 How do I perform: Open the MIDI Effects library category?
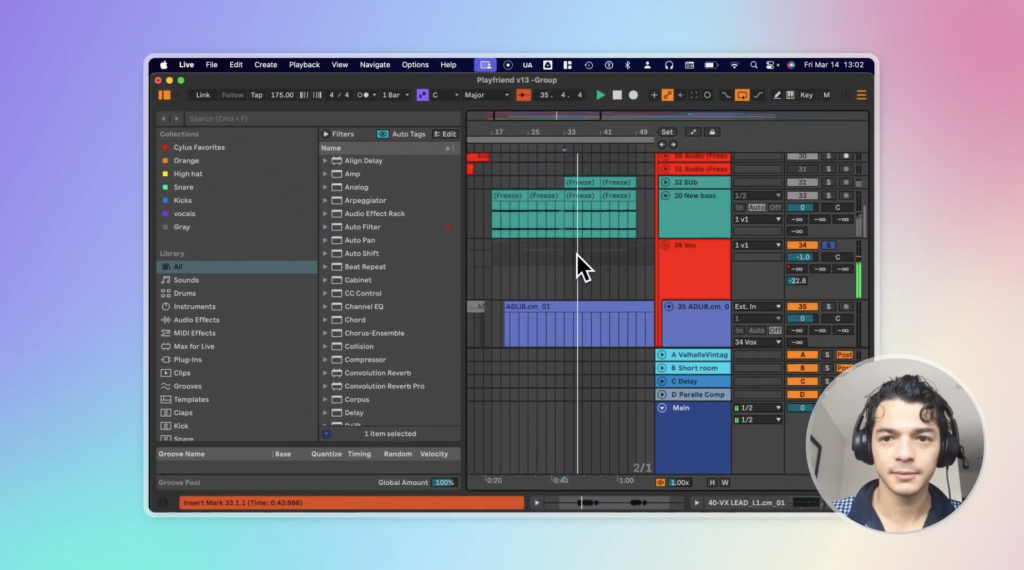[194, 333]
